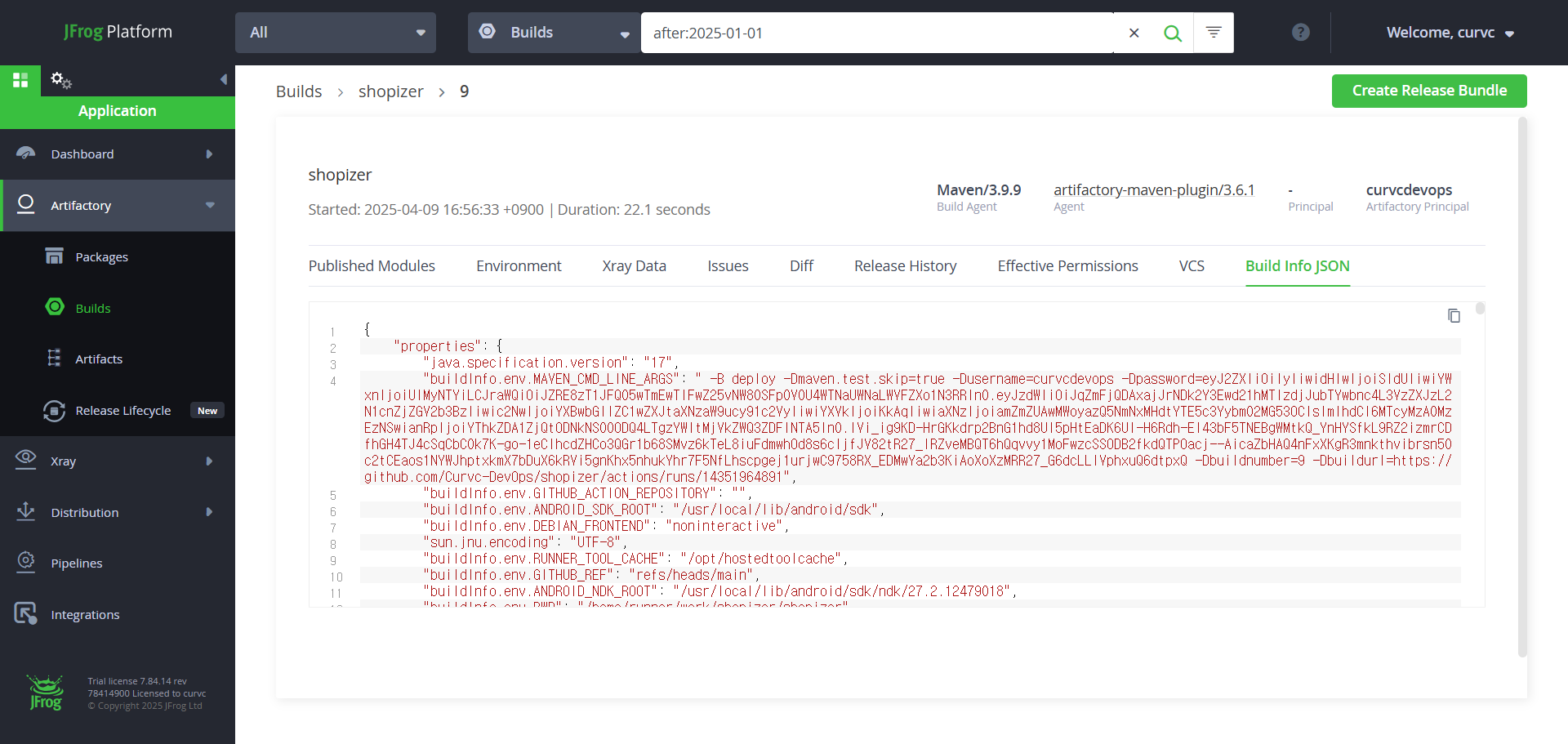Open the Xray Data tab

[x=634, y=265]
